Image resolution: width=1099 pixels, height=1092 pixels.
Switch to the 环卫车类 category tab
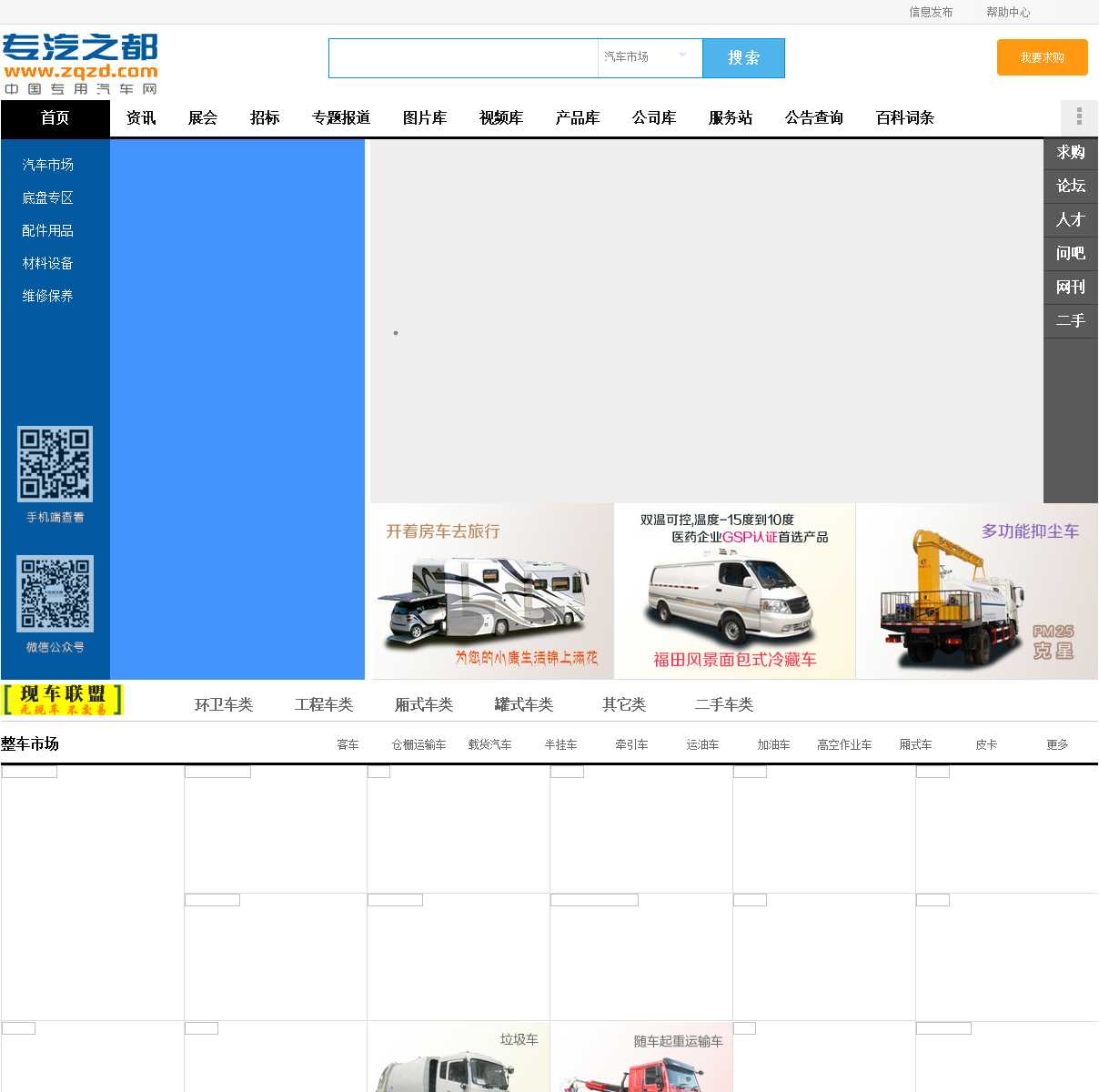[224, 704]
